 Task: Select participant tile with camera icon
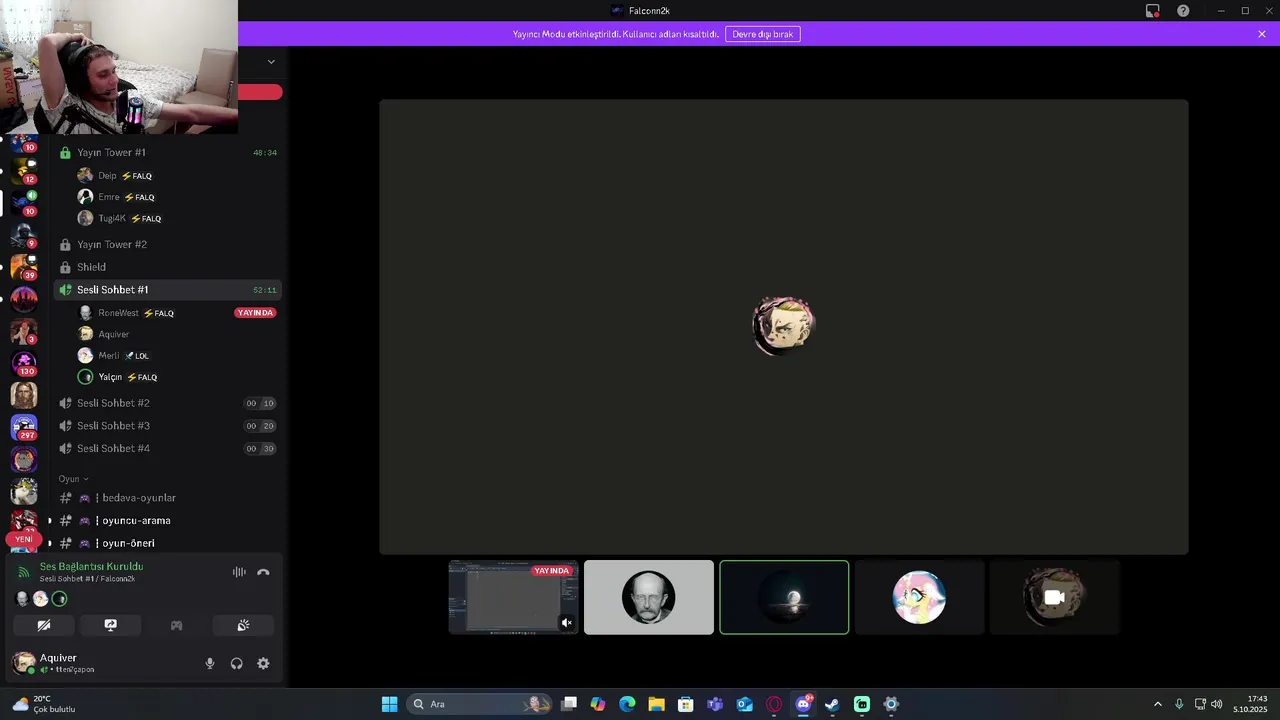click(1054, 597)
